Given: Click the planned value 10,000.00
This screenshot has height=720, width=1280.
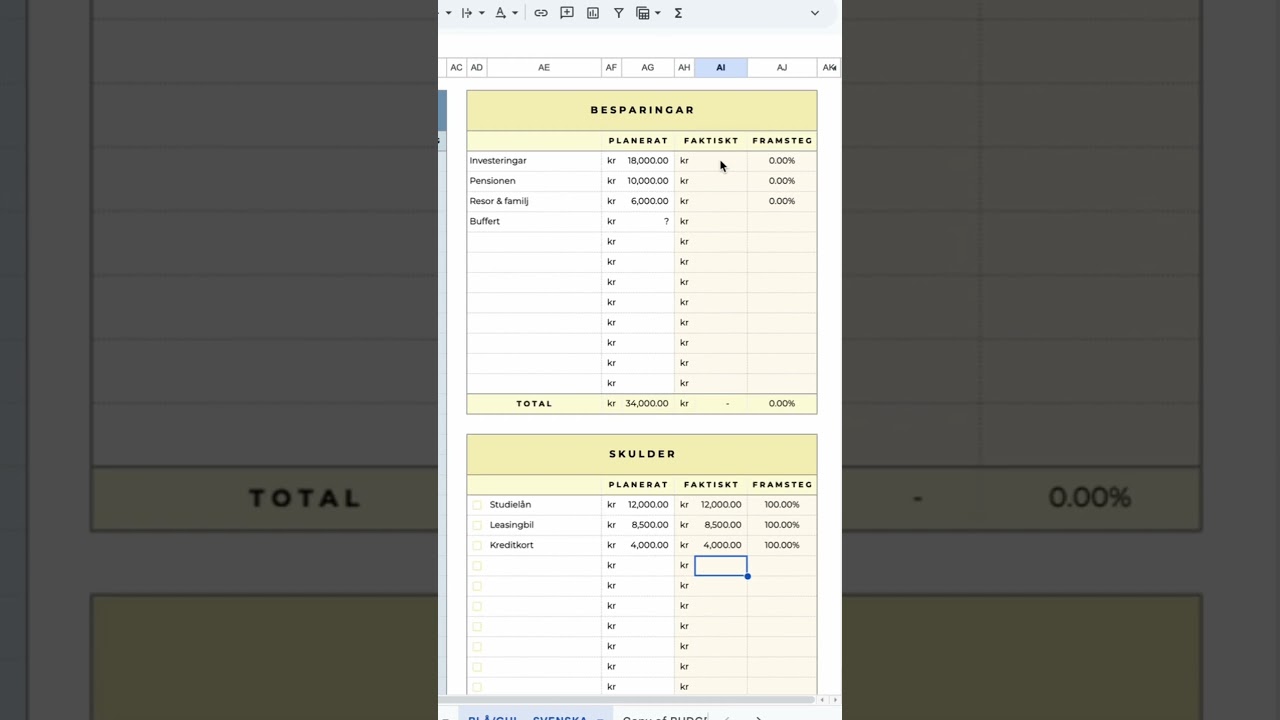Looking at the screenshot, I should [x=648, y=181].
